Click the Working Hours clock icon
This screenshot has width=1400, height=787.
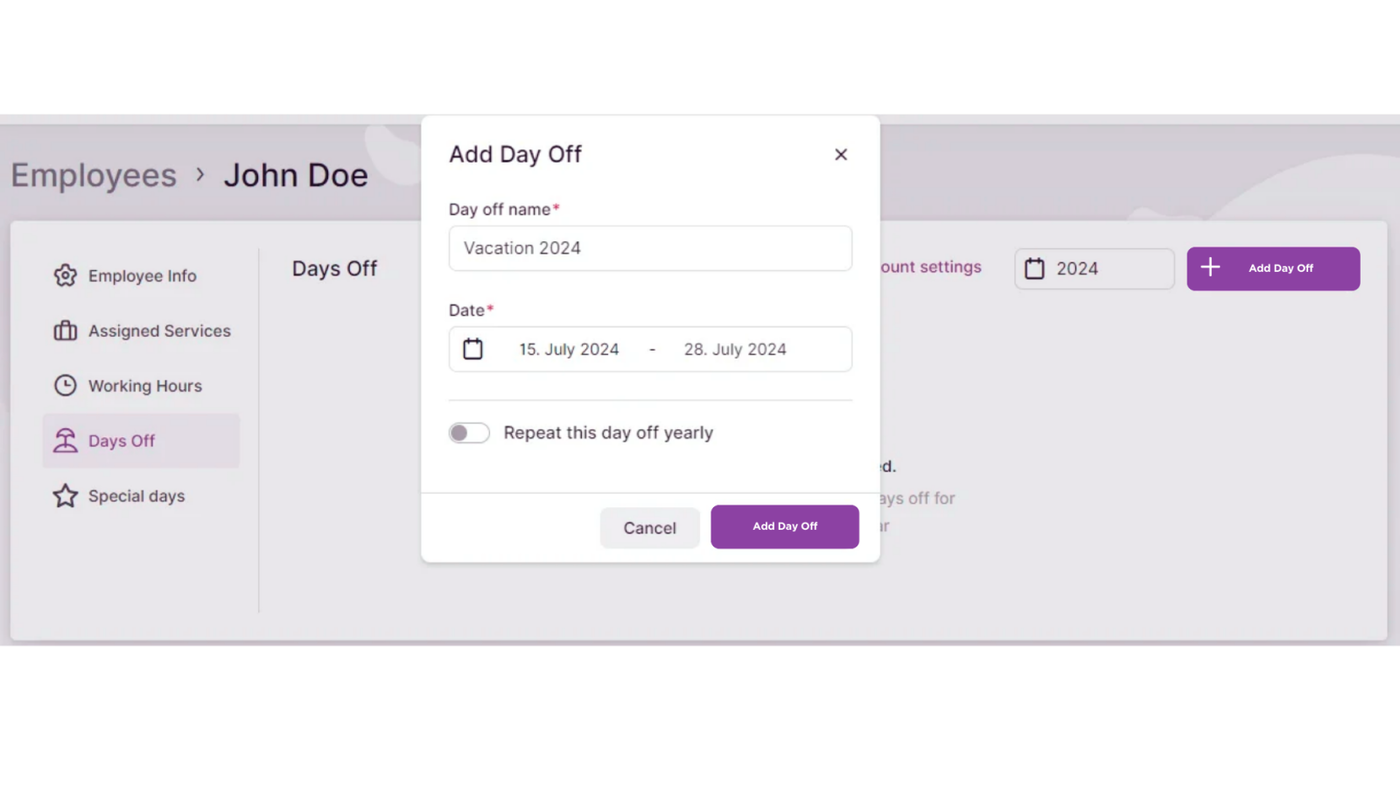click(x=65, y=386)
